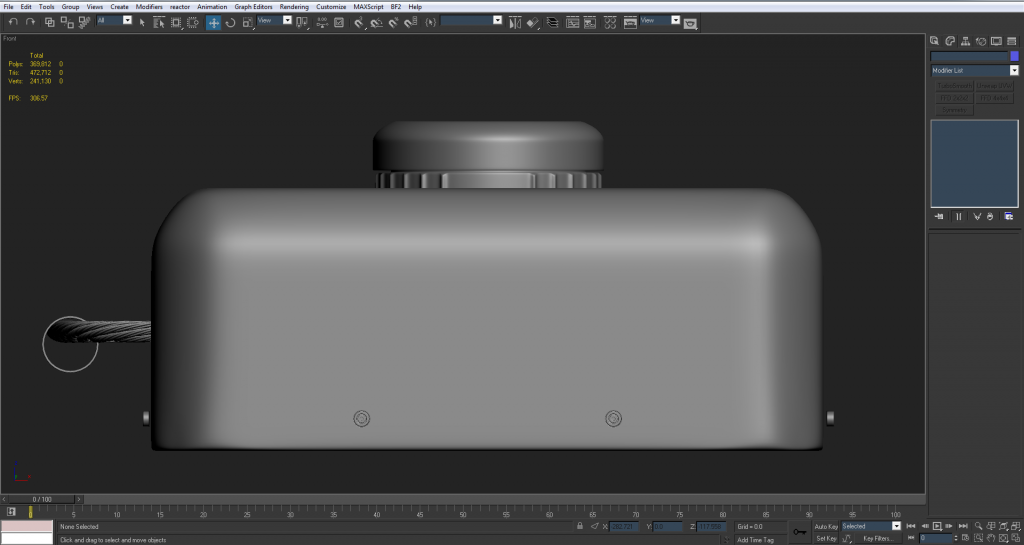
Task: Click the Key Filters button
Action: (877, 538)
